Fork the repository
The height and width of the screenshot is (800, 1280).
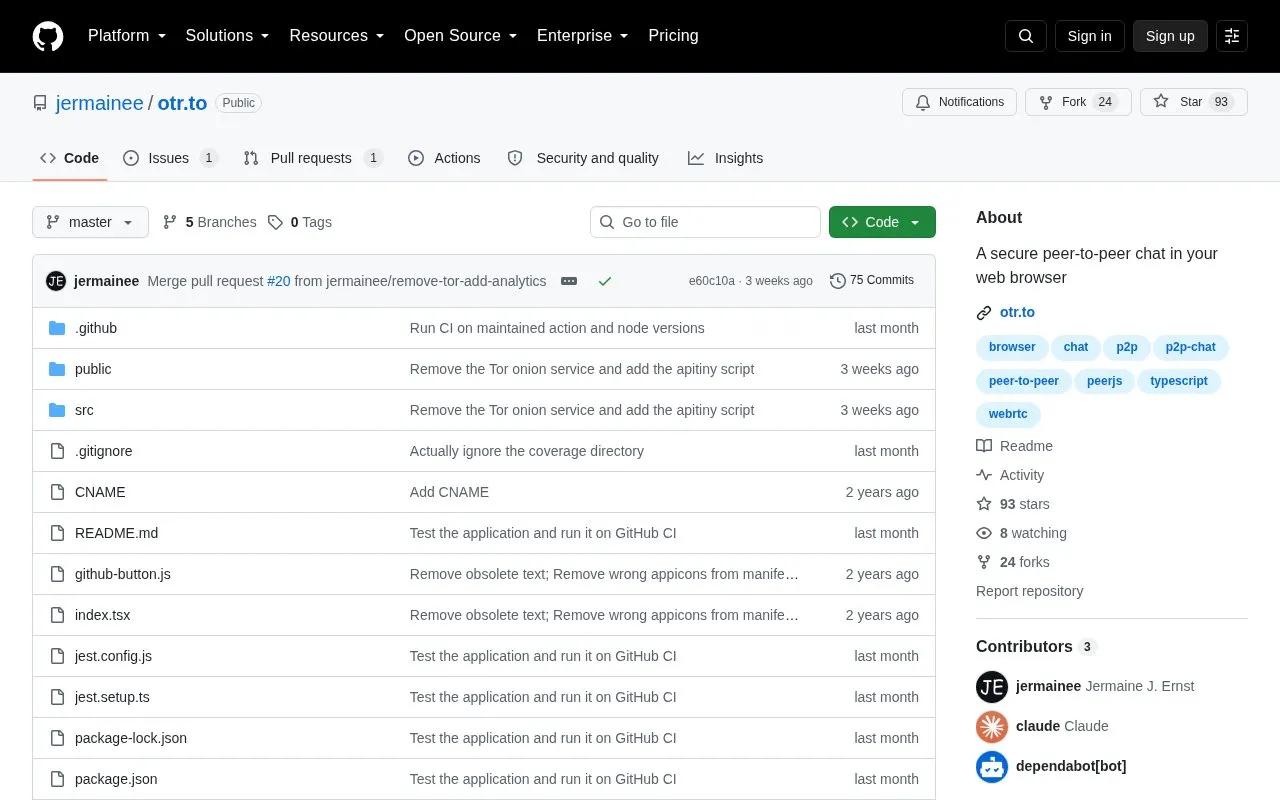click(x=1078, y=102)
